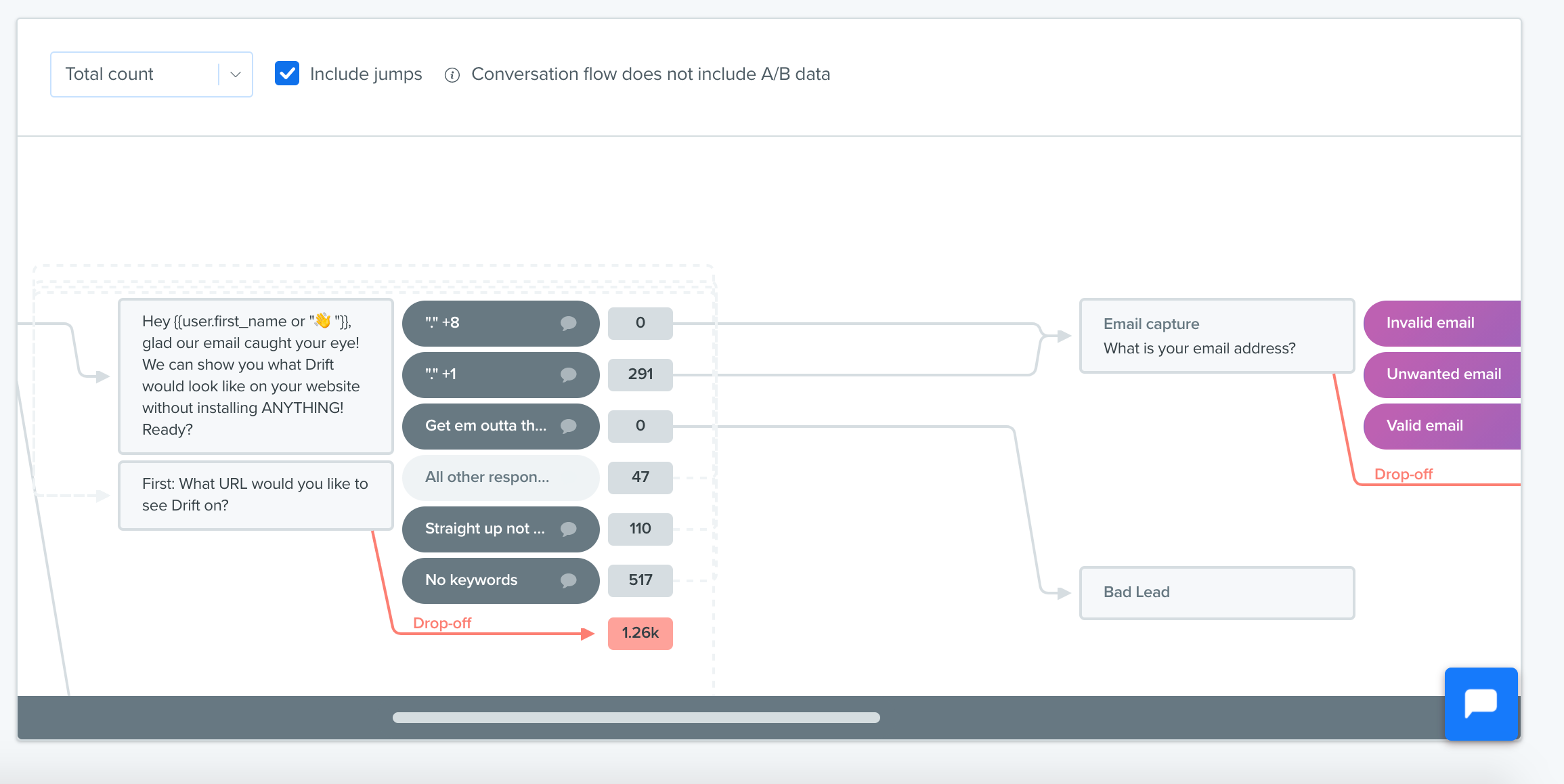Open the 'First: What URL' question node

click(x=256, y=495)
